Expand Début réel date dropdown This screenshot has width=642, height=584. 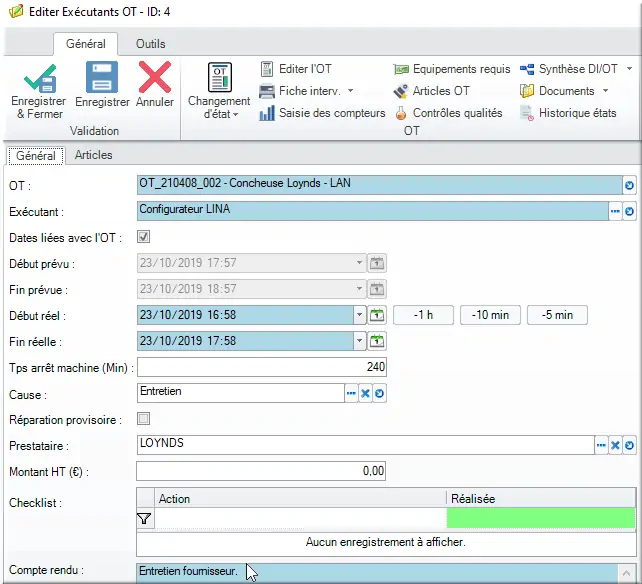(x=359, y=315)
